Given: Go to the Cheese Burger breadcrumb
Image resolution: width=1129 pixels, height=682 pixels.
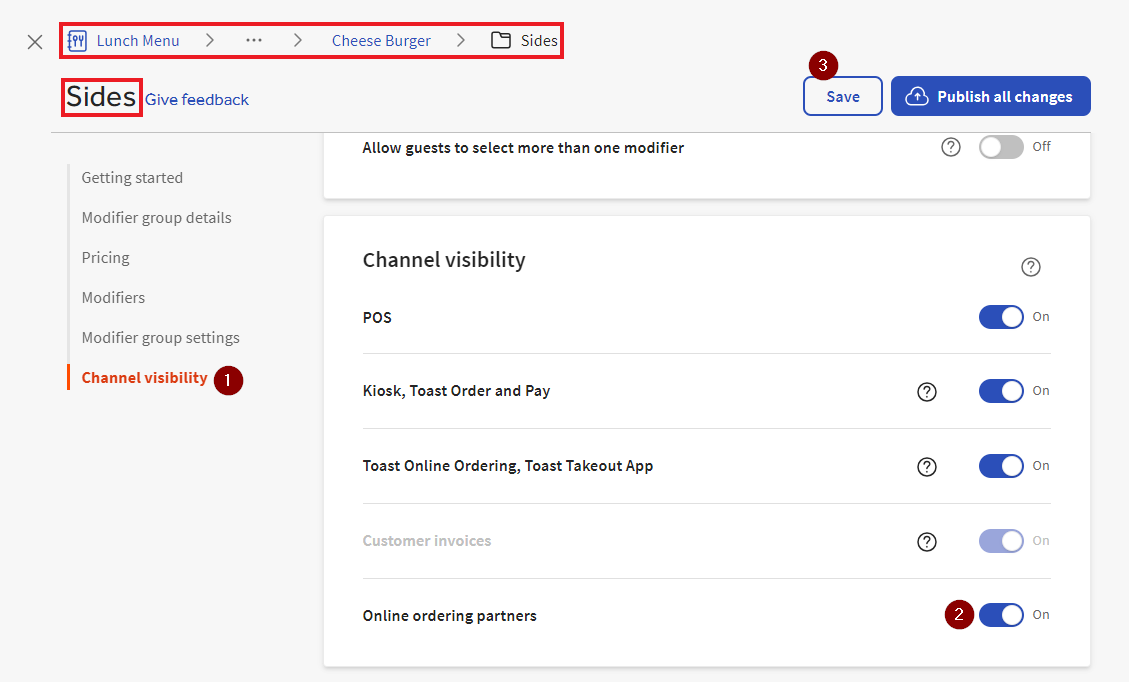Looking at the screenshot, I should (381, 40).
